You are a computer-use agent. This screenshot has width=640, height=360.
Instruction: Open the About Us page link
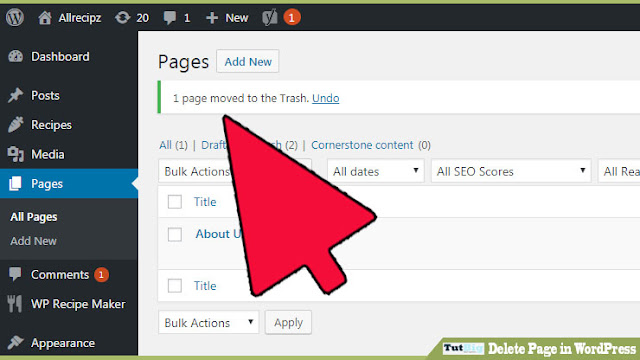[218, 234]
